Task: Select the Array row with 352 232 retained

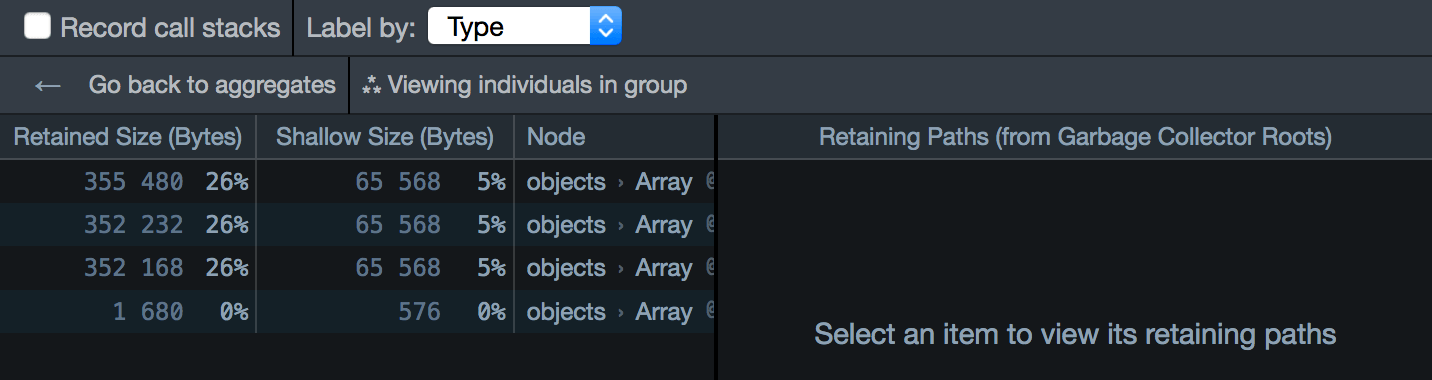Action: pos(357,225)
